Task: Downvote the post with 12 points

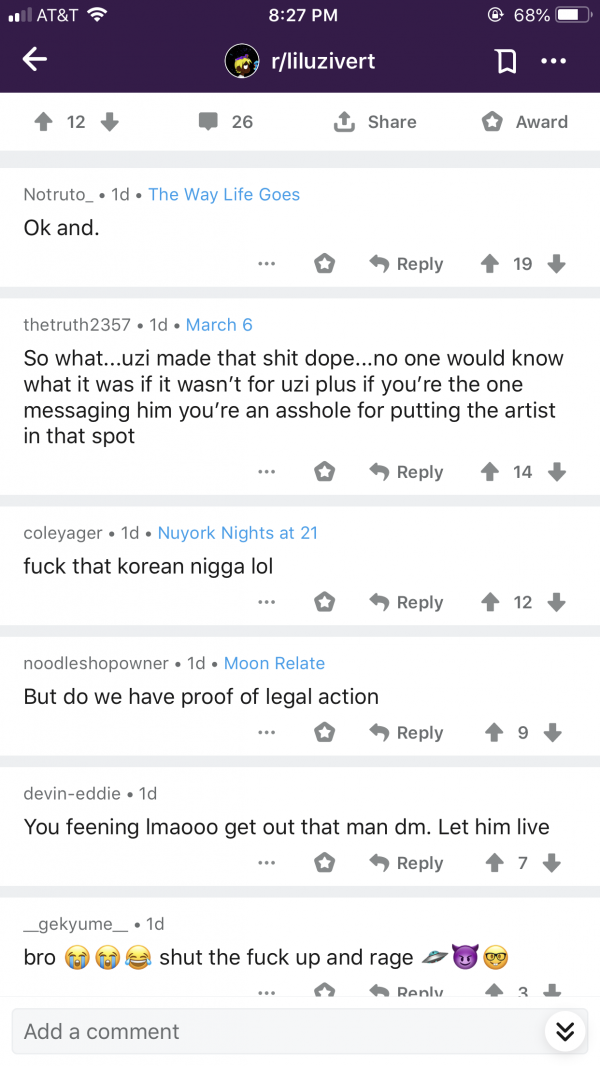Action: pos(110,122)
